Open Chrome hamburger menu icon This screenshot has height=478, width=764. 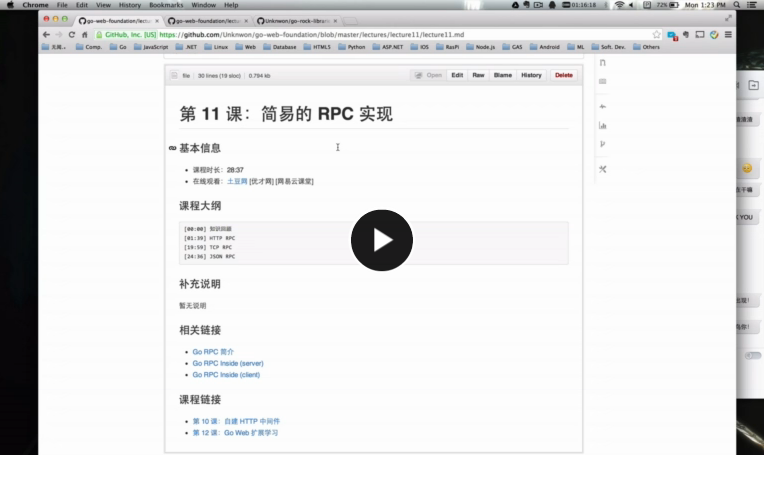pos(728,35)
